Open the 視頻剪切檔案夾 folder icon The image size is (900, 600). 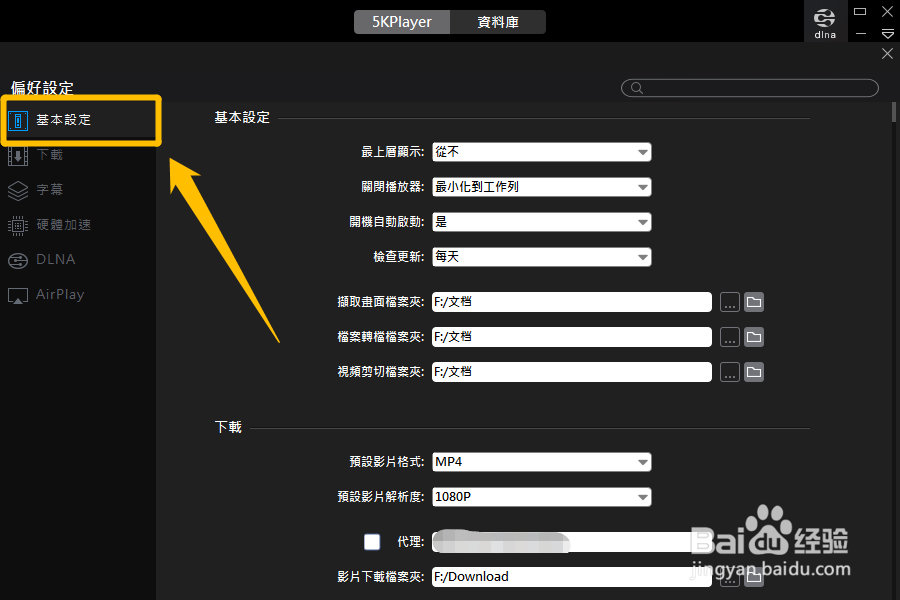tap(754, 372)
